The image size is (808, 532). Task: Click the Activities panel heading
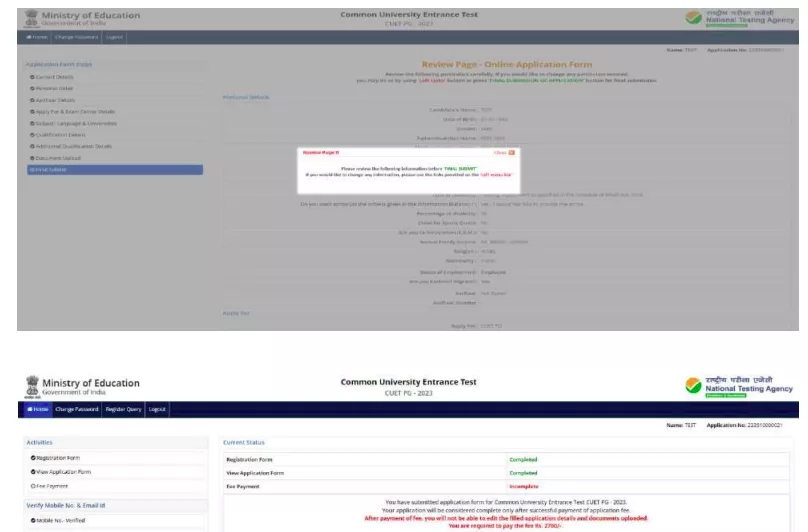coord(39,442)
